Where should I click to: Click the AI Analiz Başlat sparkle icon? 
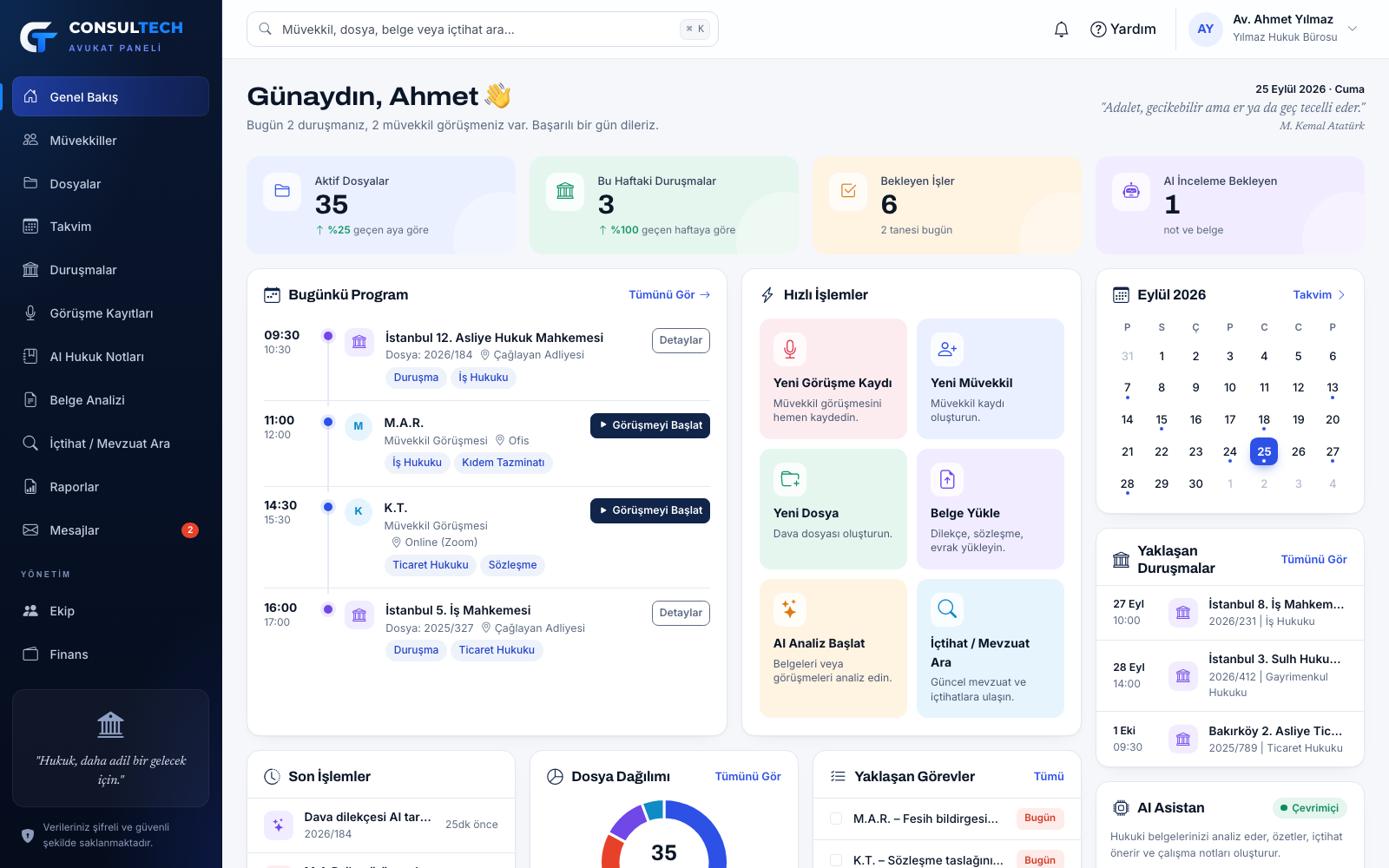pos(790,609)
